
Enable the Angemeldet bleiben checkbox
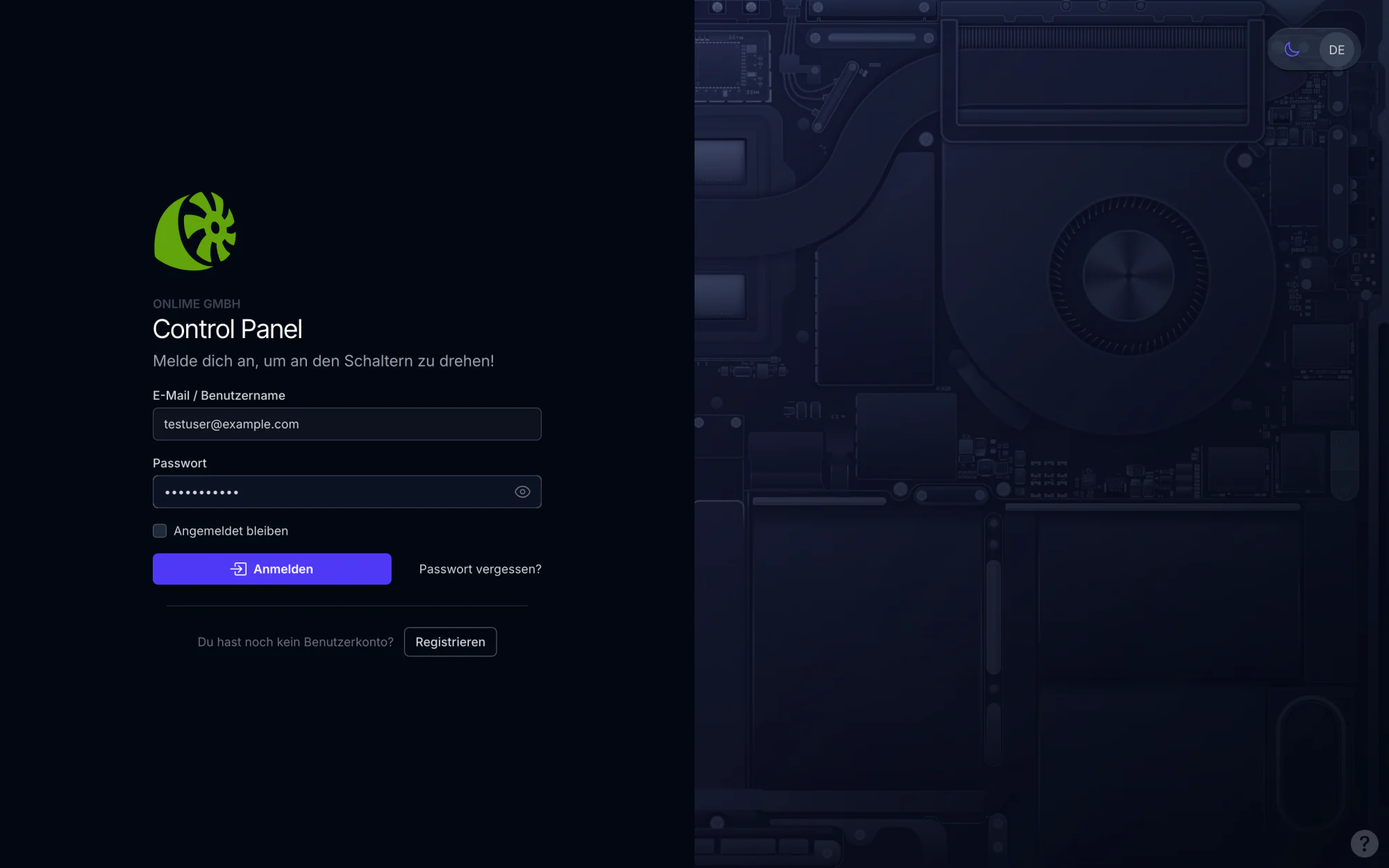coord(160,531)
